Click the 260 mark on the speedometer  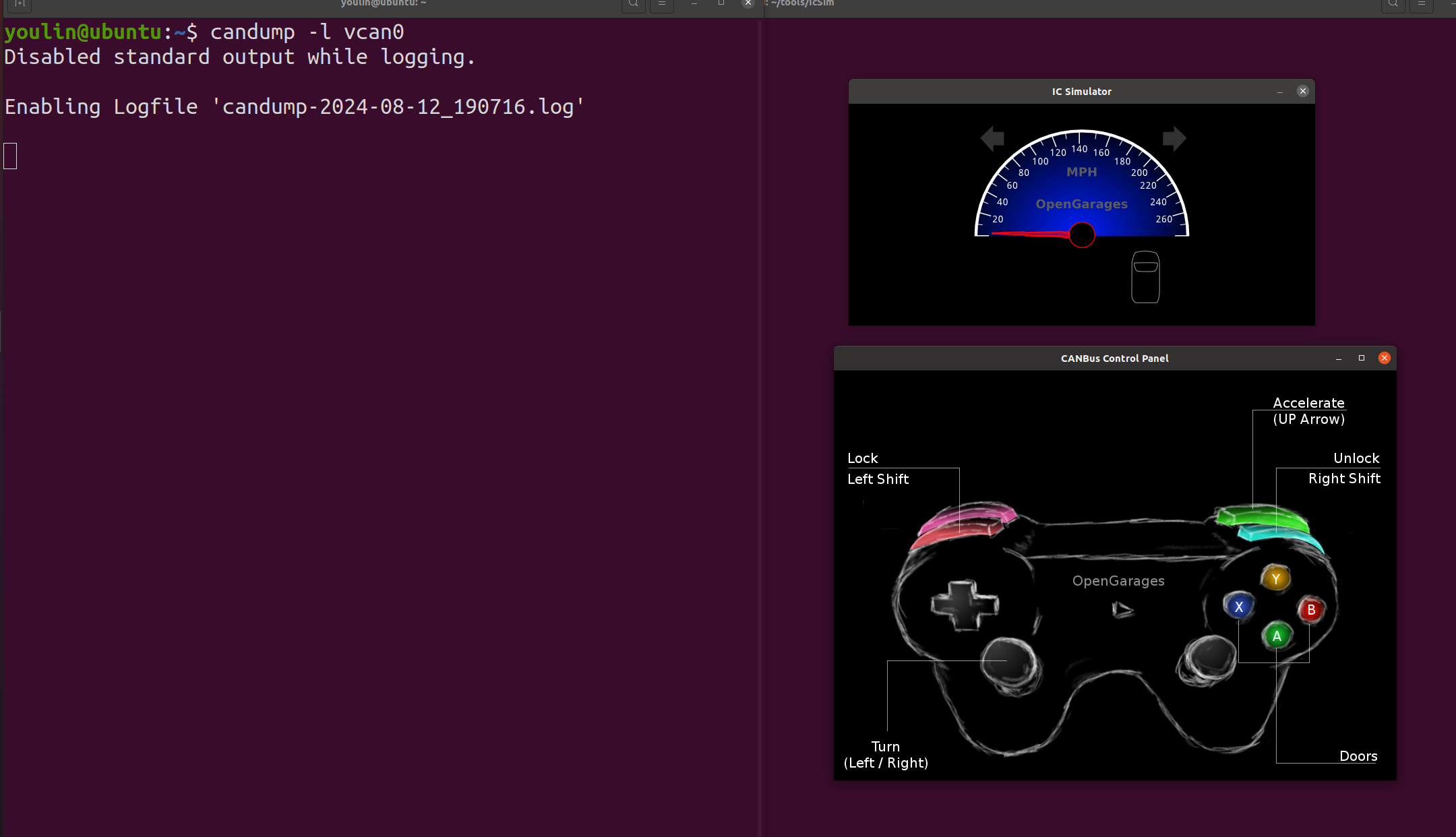[x=1164, y=219]
